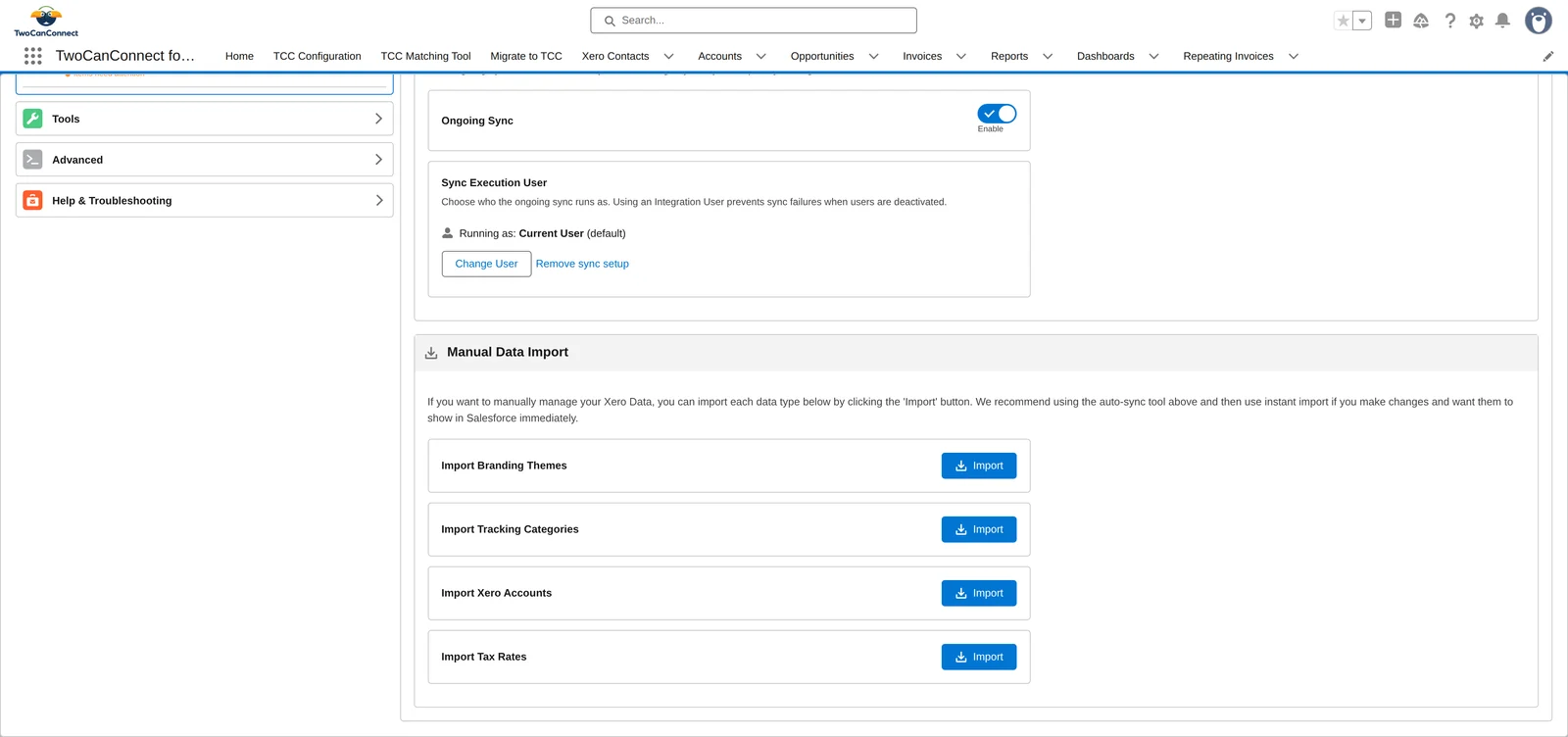This screenshot has width=1568, height=737.
Task: Click the Help & Troubleshooting icon
Action: click(x=32, y=200)
